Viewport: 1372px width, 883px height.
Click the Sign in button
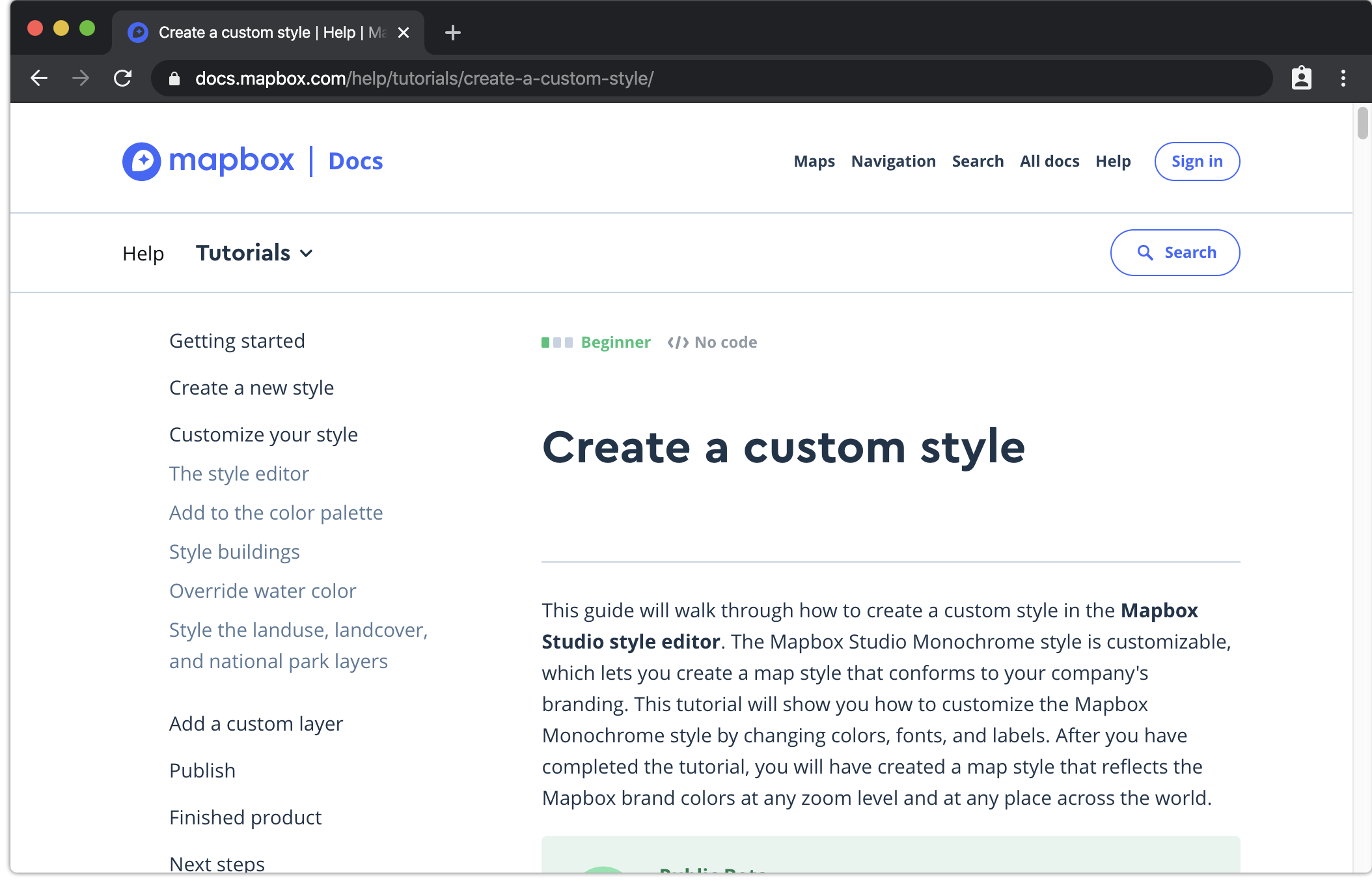click(x=1197, y=161)
